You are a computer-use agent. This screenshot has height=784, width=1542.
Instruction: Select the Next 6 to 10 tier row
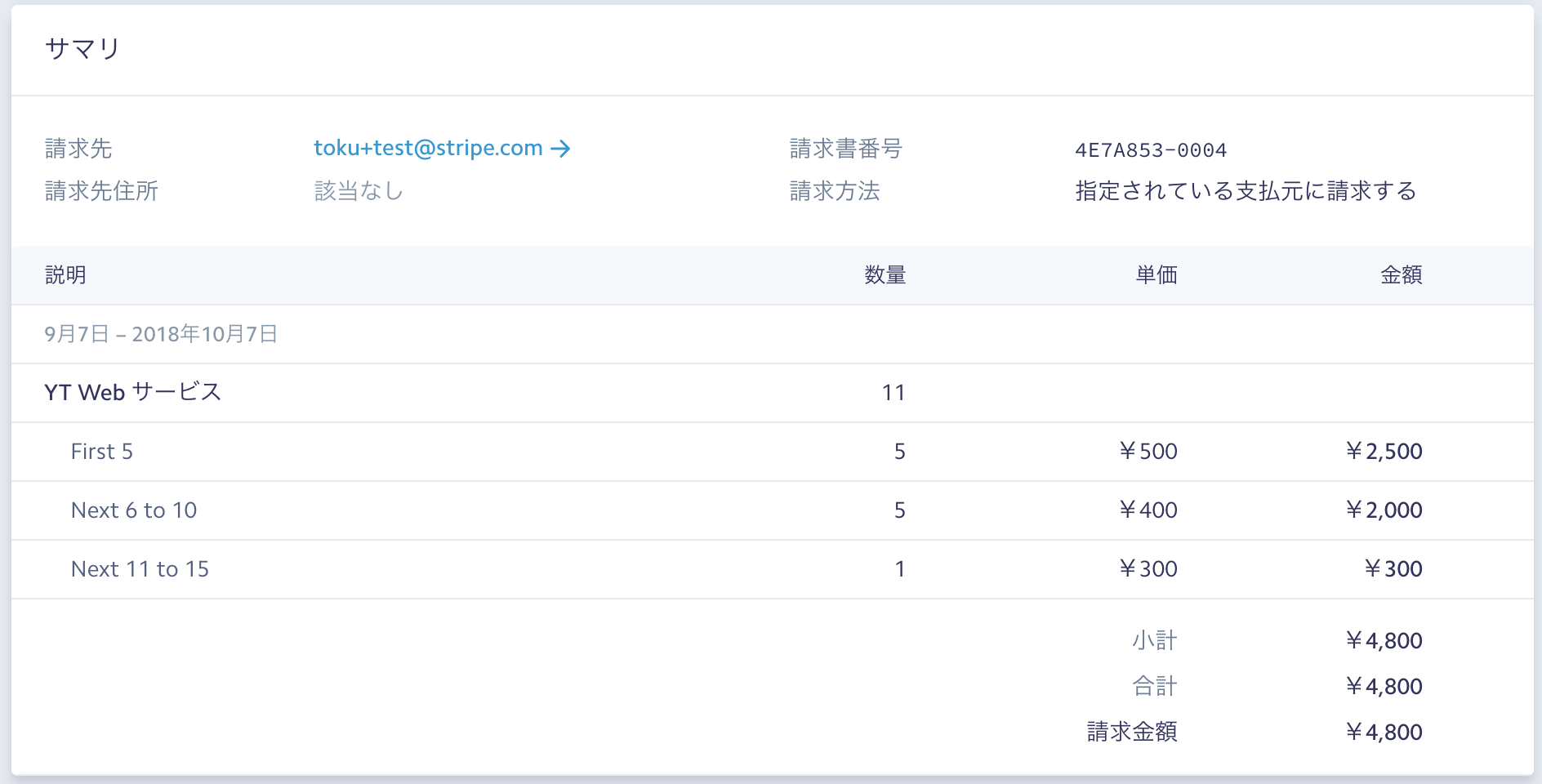click(134, 510)
